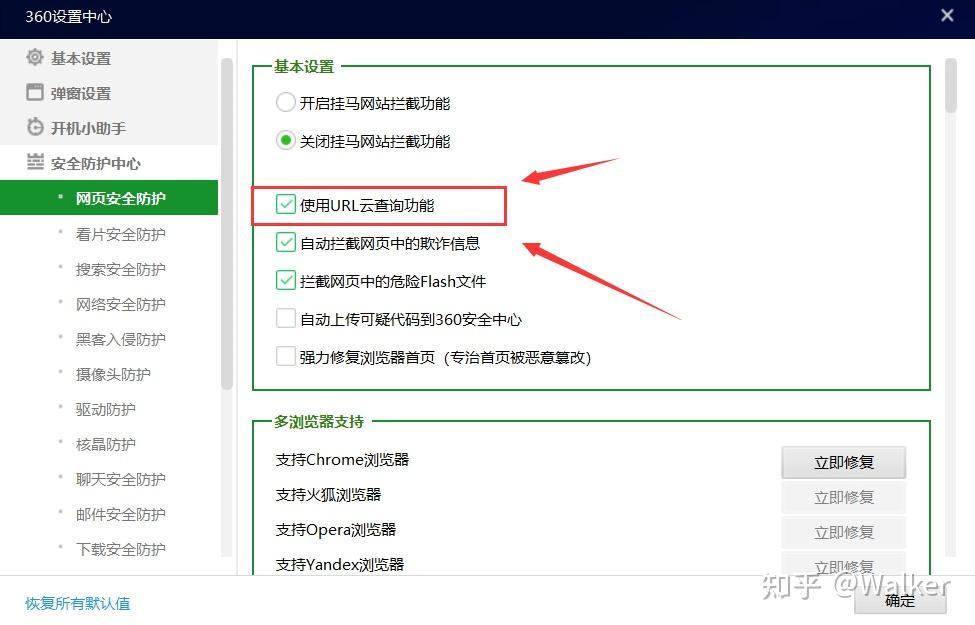The height and width of the screenshot is (625, 975).
Task: Click the 支持Opera浏览器 label
Action: pyautogui.click(x=336, y=529)
